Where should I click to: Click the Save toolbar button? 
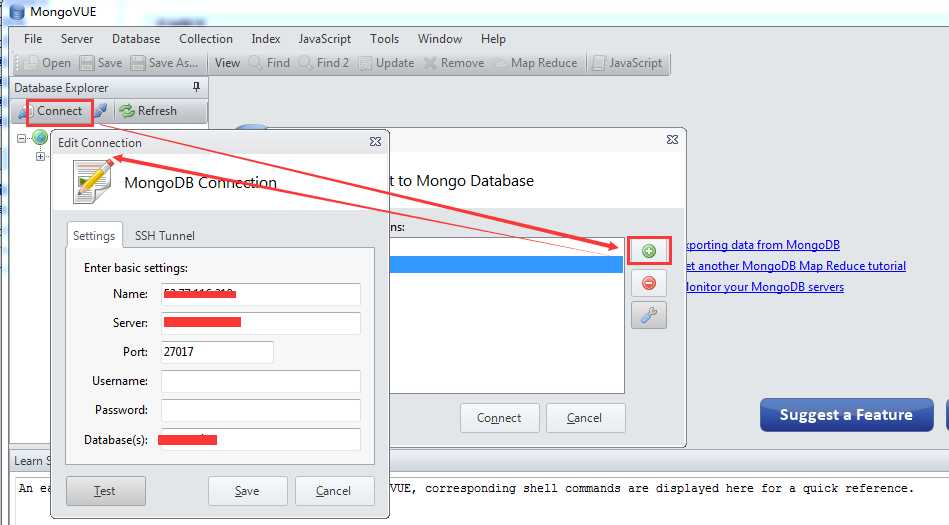click(101, 63)
